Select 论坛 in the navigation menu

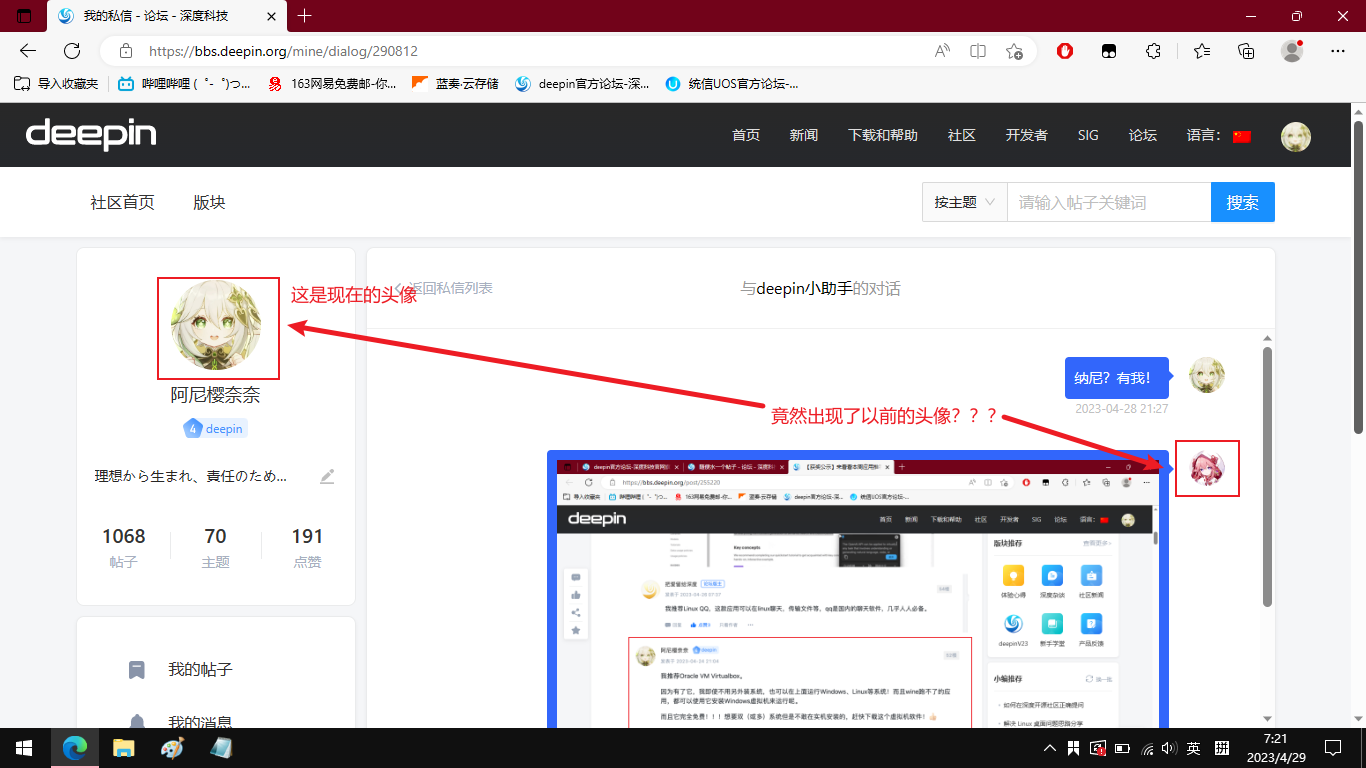(1143, 135)
